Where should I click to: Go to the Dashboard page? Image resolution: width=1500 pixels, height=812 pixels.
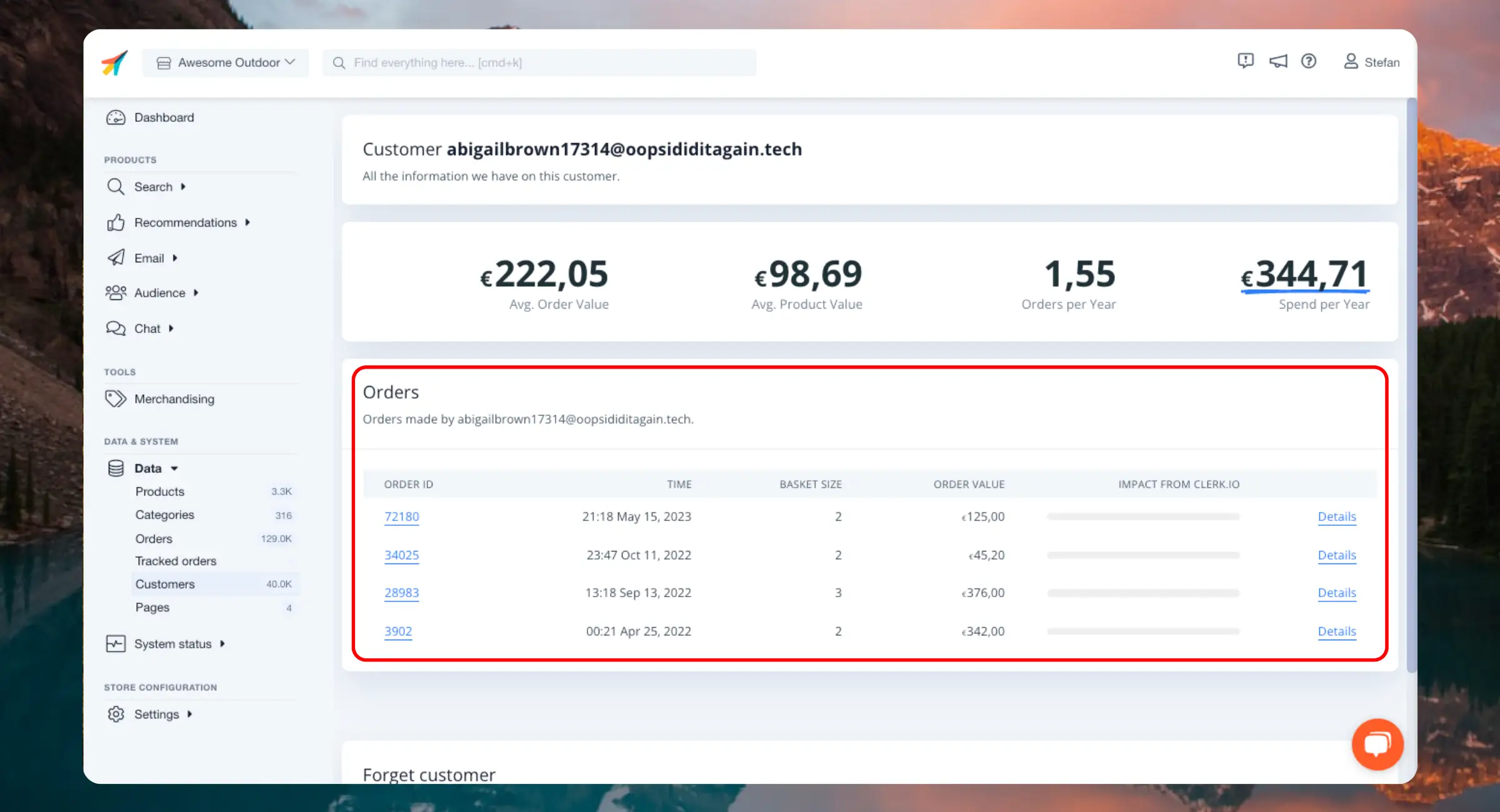[164, 117]
